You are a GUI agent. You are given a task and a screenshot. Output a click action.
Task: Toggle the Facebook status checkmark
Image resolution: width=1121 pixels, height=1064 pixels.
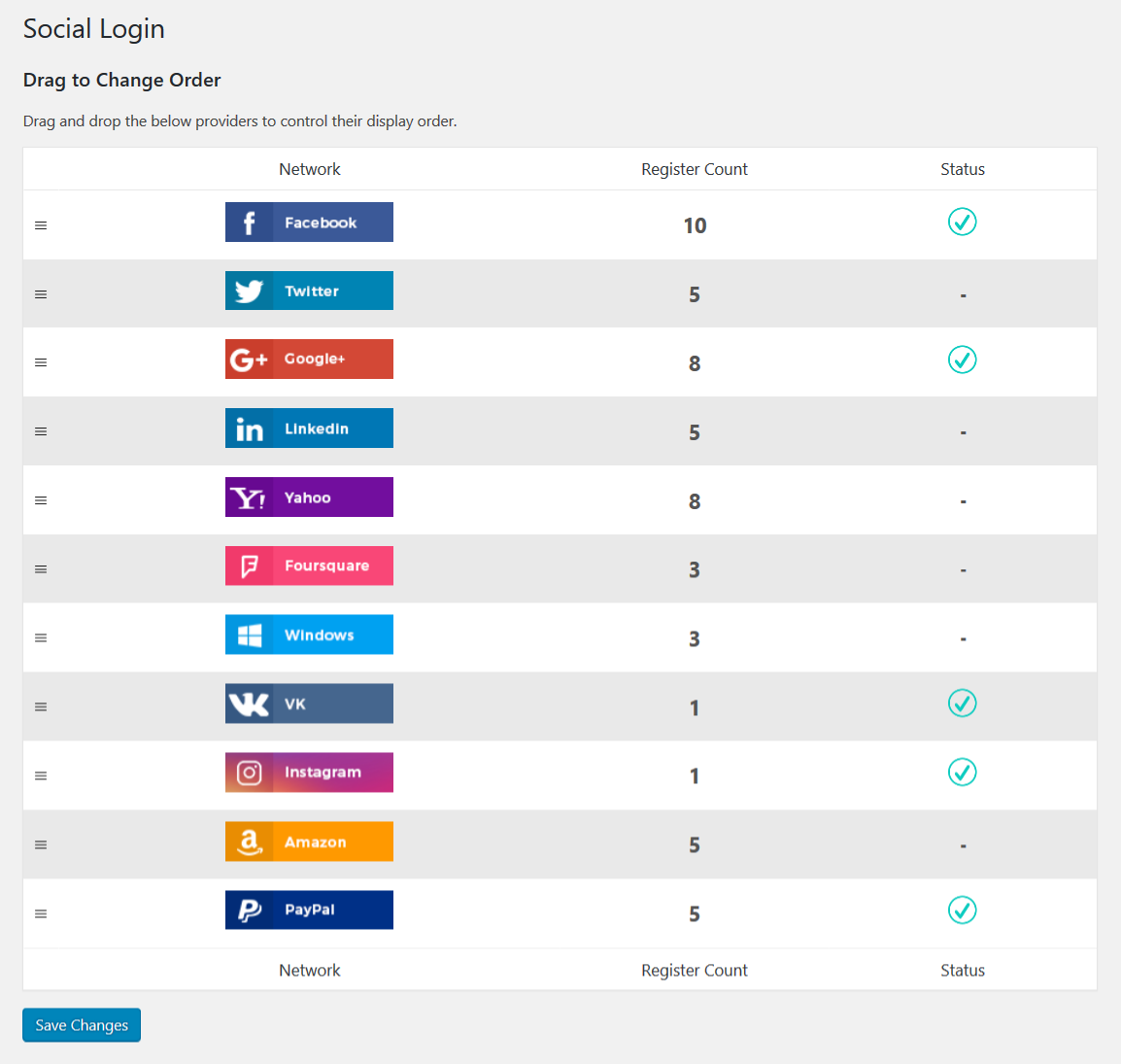pyautogui.click(x=962, y=223)
